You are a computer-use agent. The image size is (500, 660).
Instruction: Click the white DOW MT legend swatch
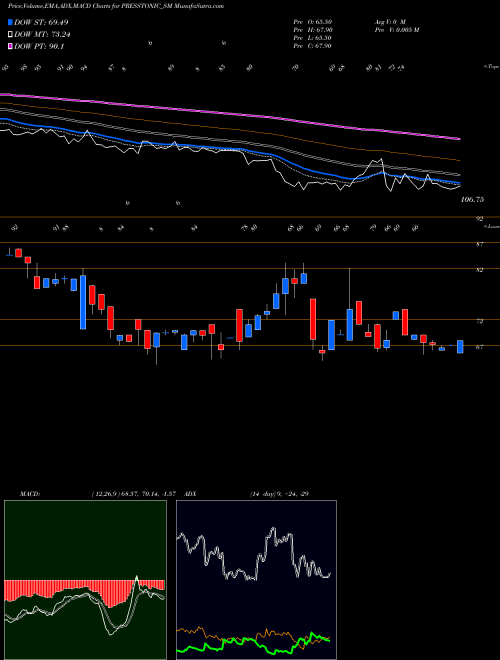10,35
